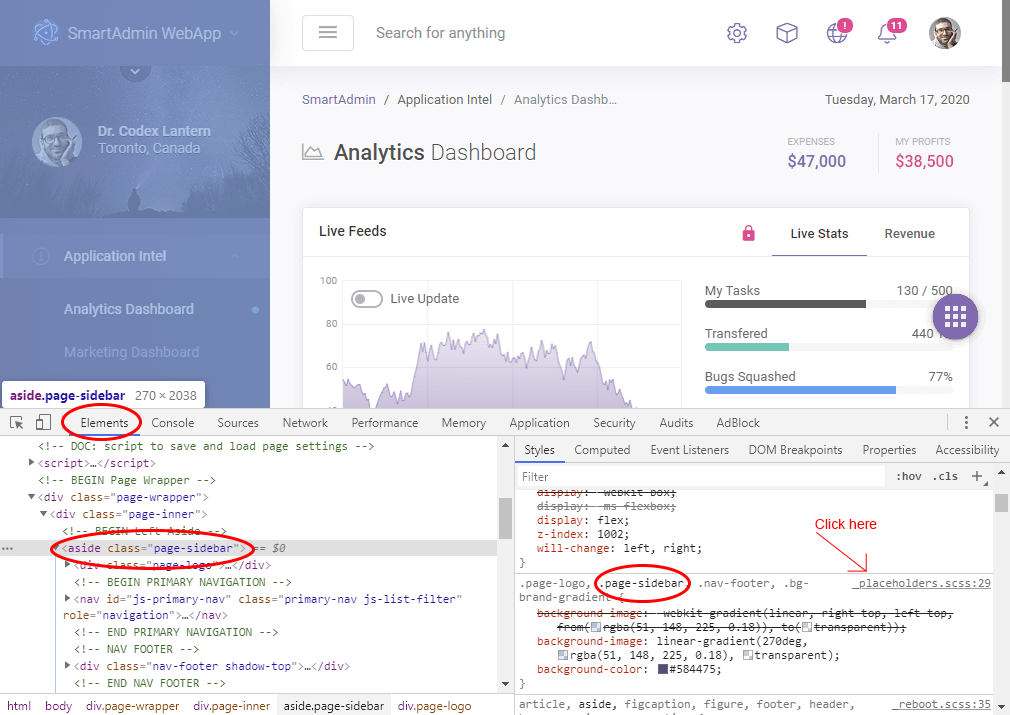Click the pink lock icon in Live Feeds
This screenshot has height=715, width=1010.
click(748, 233)
